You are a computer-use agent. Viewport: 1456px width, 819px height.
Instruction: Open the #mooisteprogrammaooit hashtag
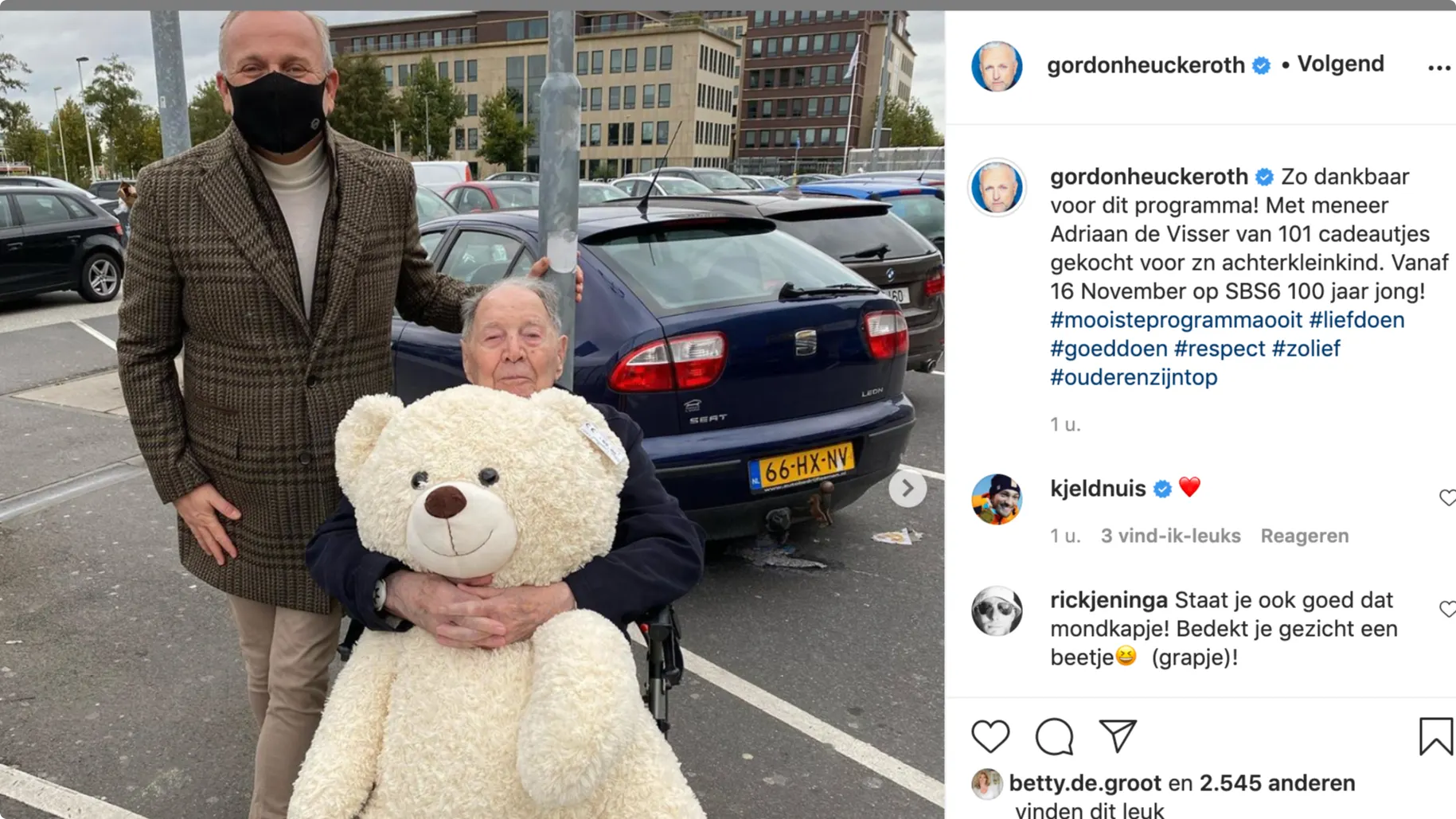point(1176,320)
